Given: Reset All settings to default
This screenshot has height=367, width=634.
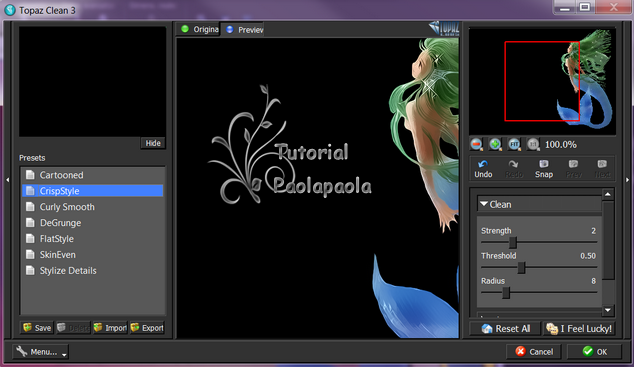Looking at the screenshot, I should click(x=505, y=329).
